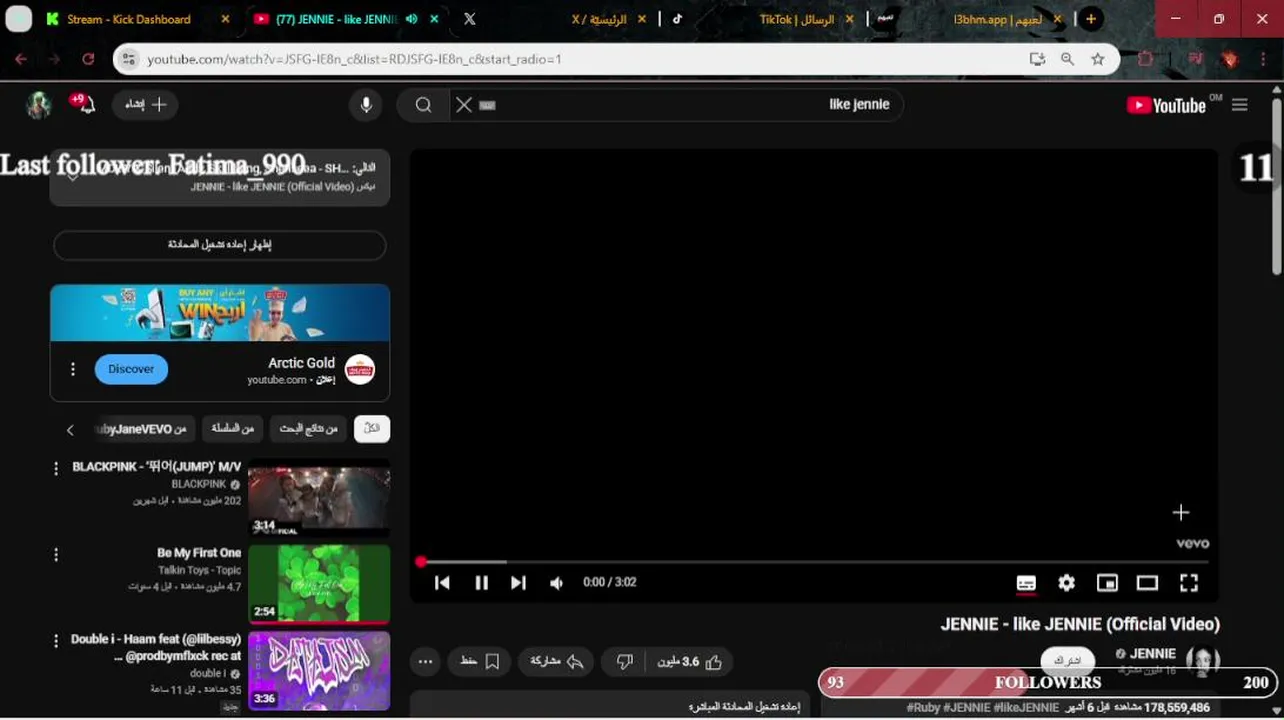Show more filter chips with the arrow

pyautogui.click(x=70, y=430)
